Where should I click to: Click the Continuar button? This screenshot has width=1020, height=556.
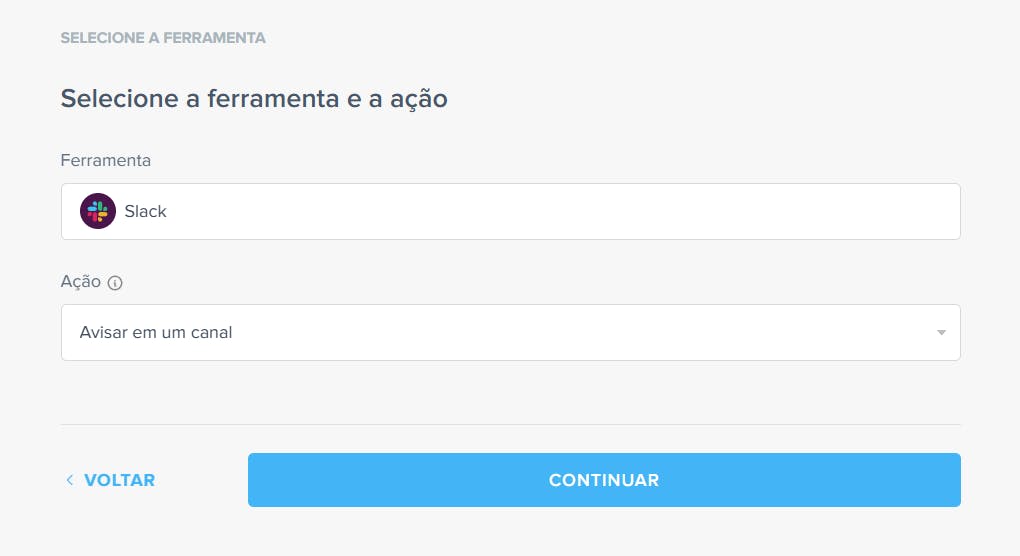[x=604, y=480]
